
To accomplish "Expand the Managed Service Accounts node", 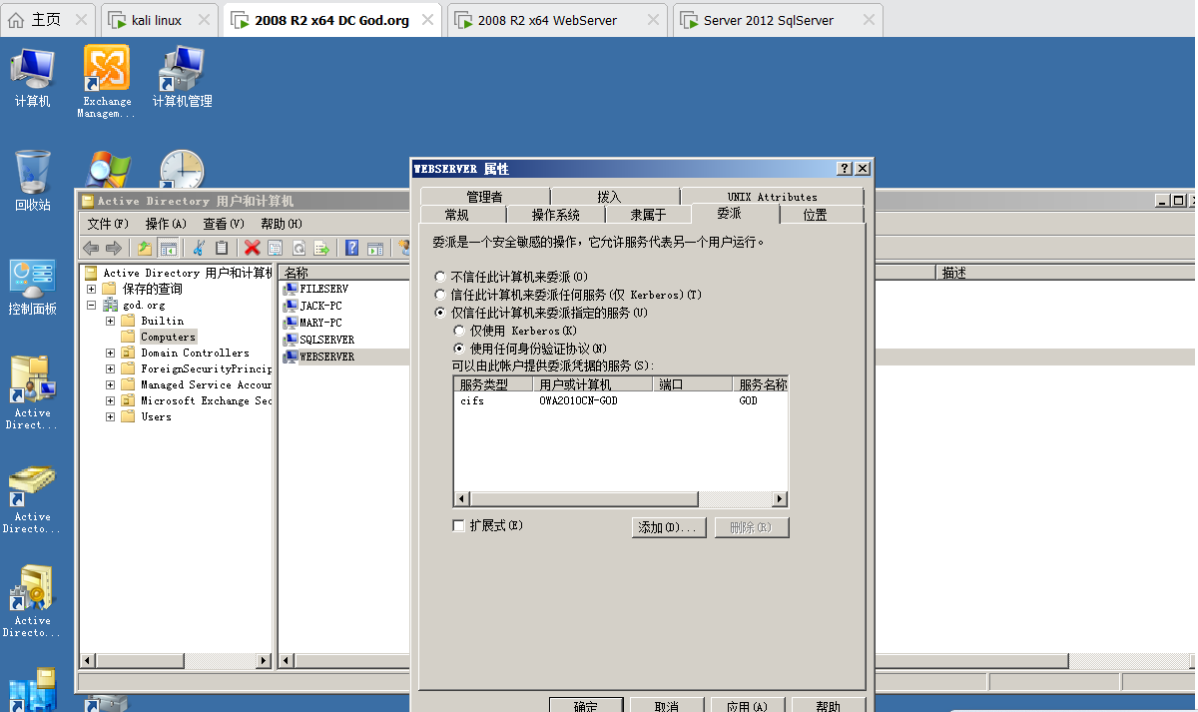I will (x=110, y=385).
